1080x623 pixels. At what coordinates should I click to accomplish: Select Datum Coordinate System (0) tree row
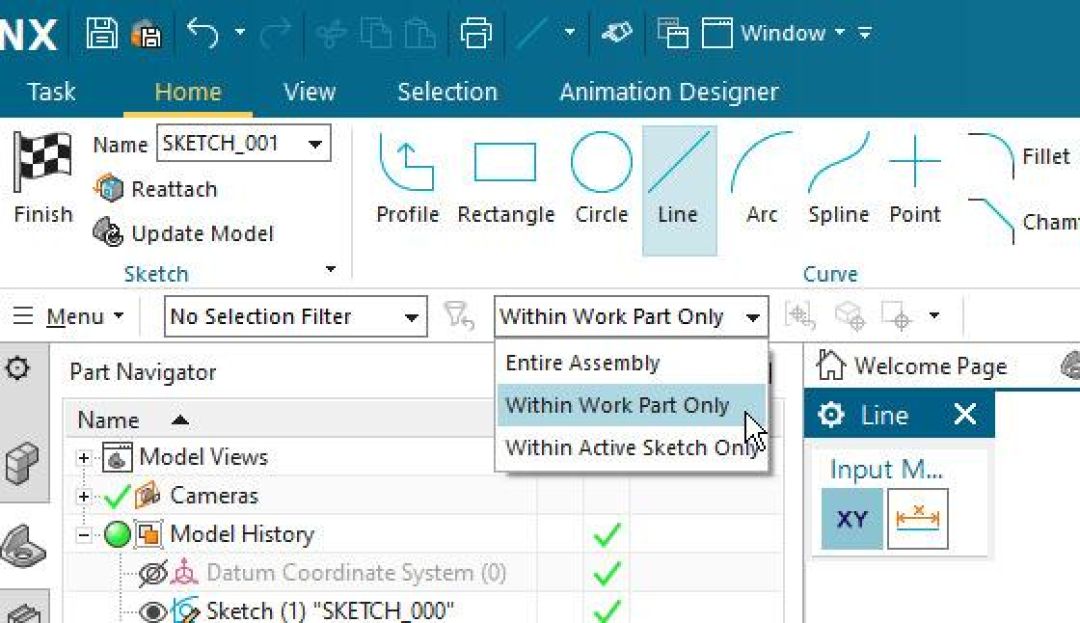pos(356,573)
